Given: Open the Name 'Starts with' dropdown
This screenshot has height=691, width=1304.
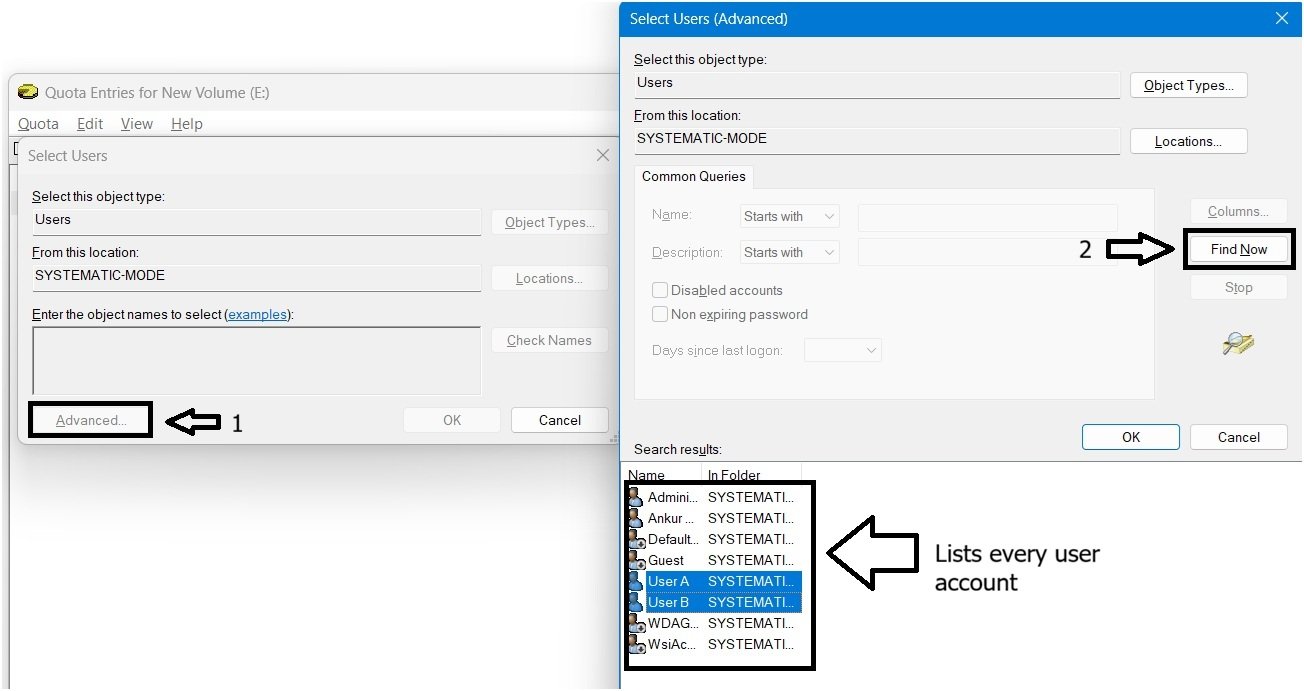Looking at the screenshot, I should coord(790,216).
